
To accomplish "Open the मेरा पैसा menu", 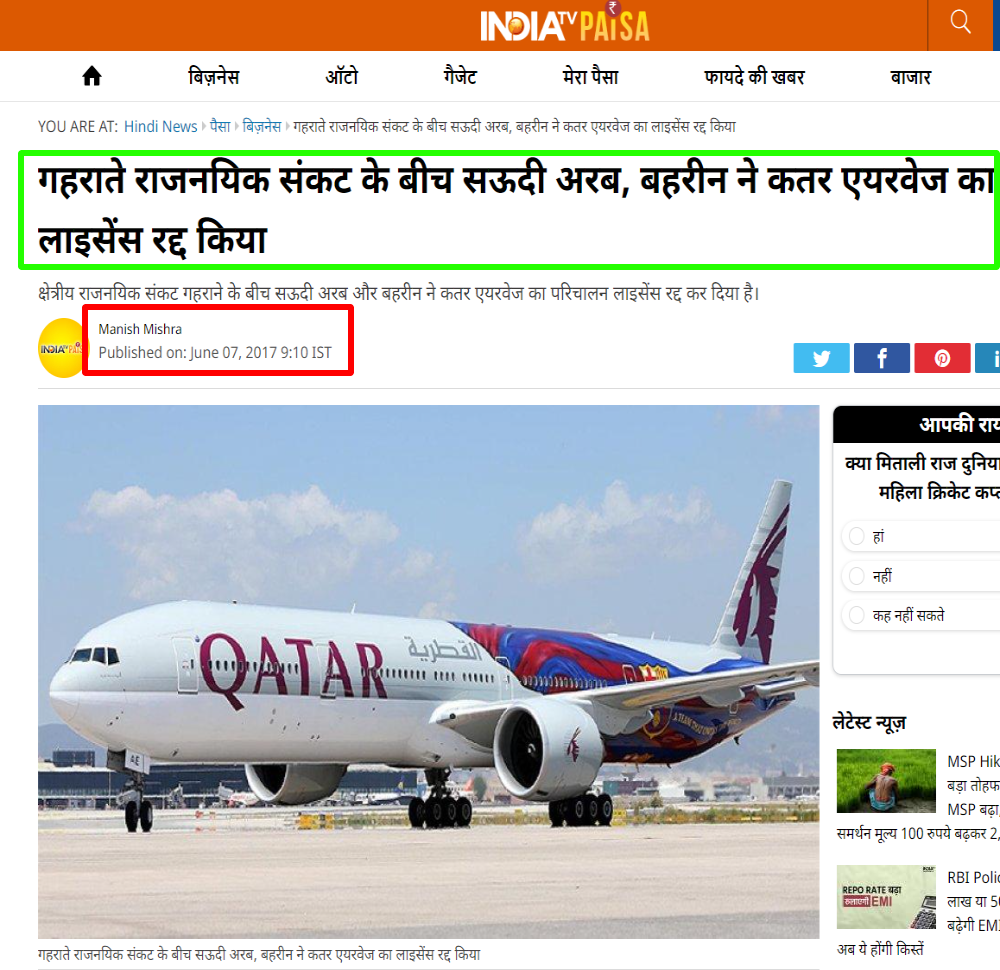I will click(591, 77).
